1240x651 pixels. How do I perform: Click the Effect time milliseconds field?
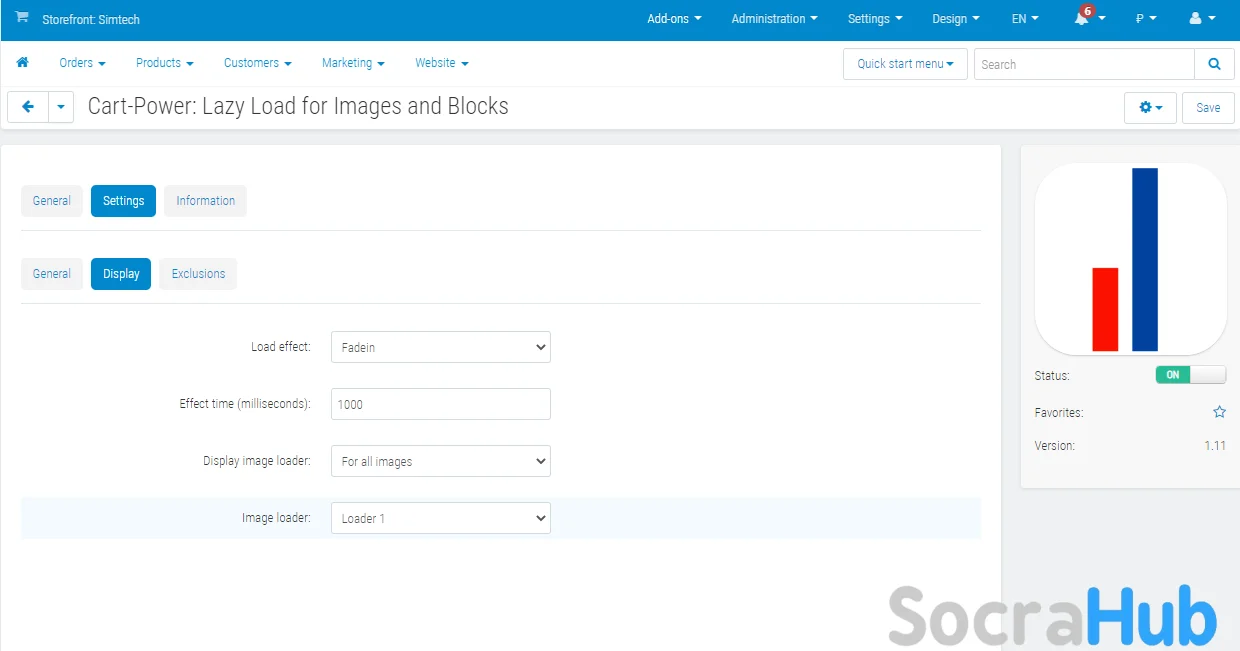click(x=440, y=404)
